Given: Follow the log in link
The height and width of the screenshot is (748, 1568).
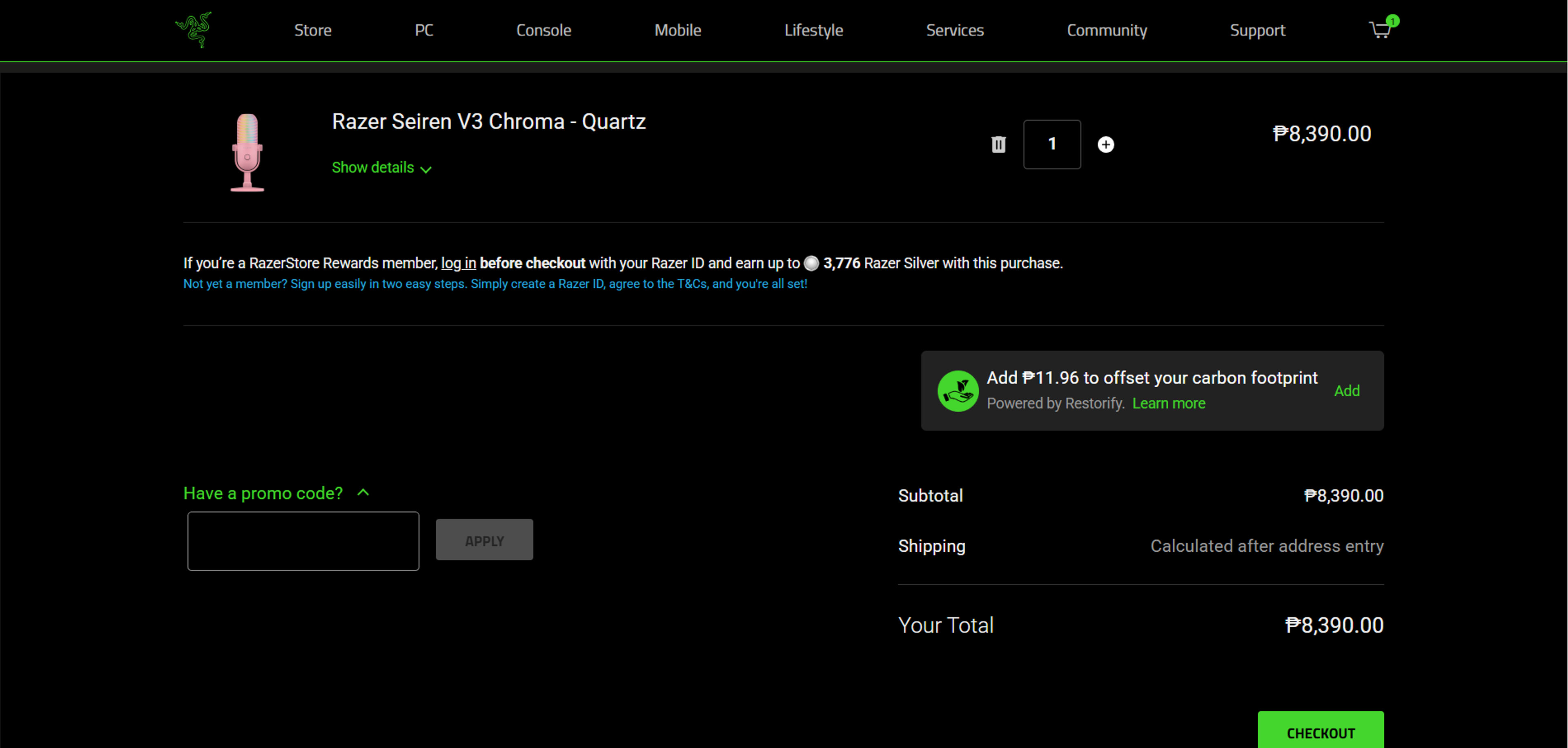Looking at the screenshot, I should click(x=458, y=263).
